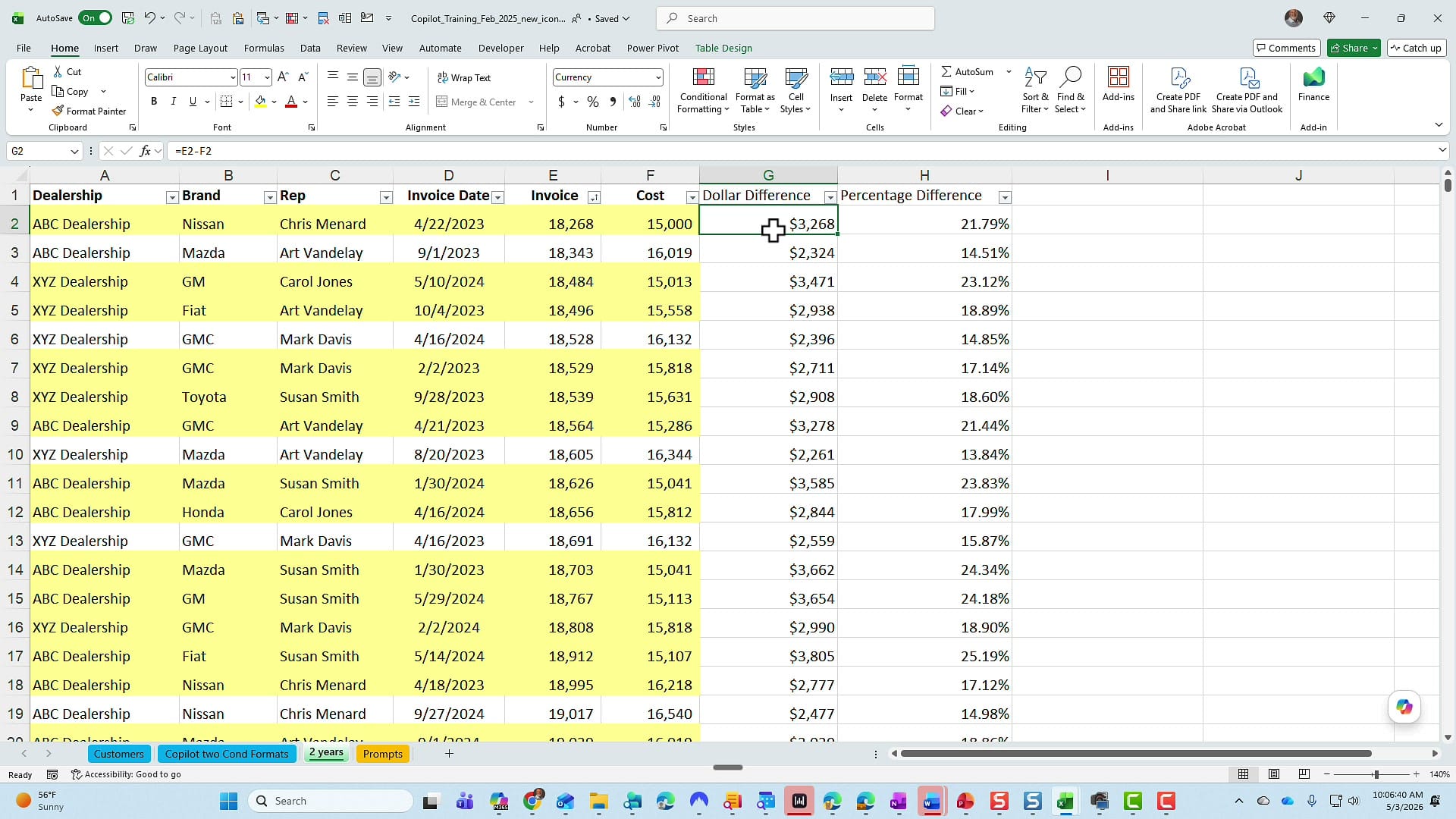Open the Percentage Difference filter dropdown
1456x819 pixels.
coord(1005,197)
